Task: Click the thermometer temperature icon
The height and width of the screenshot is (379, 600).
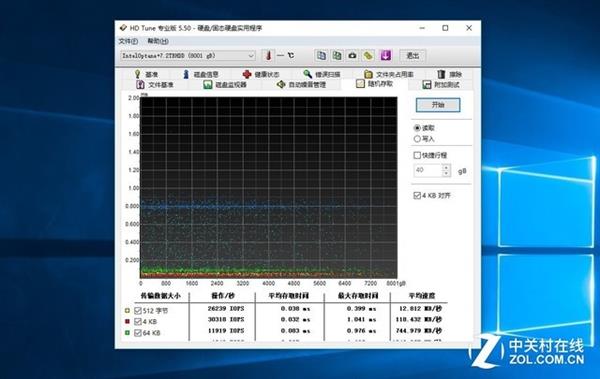Action: [x=269, y=56]
